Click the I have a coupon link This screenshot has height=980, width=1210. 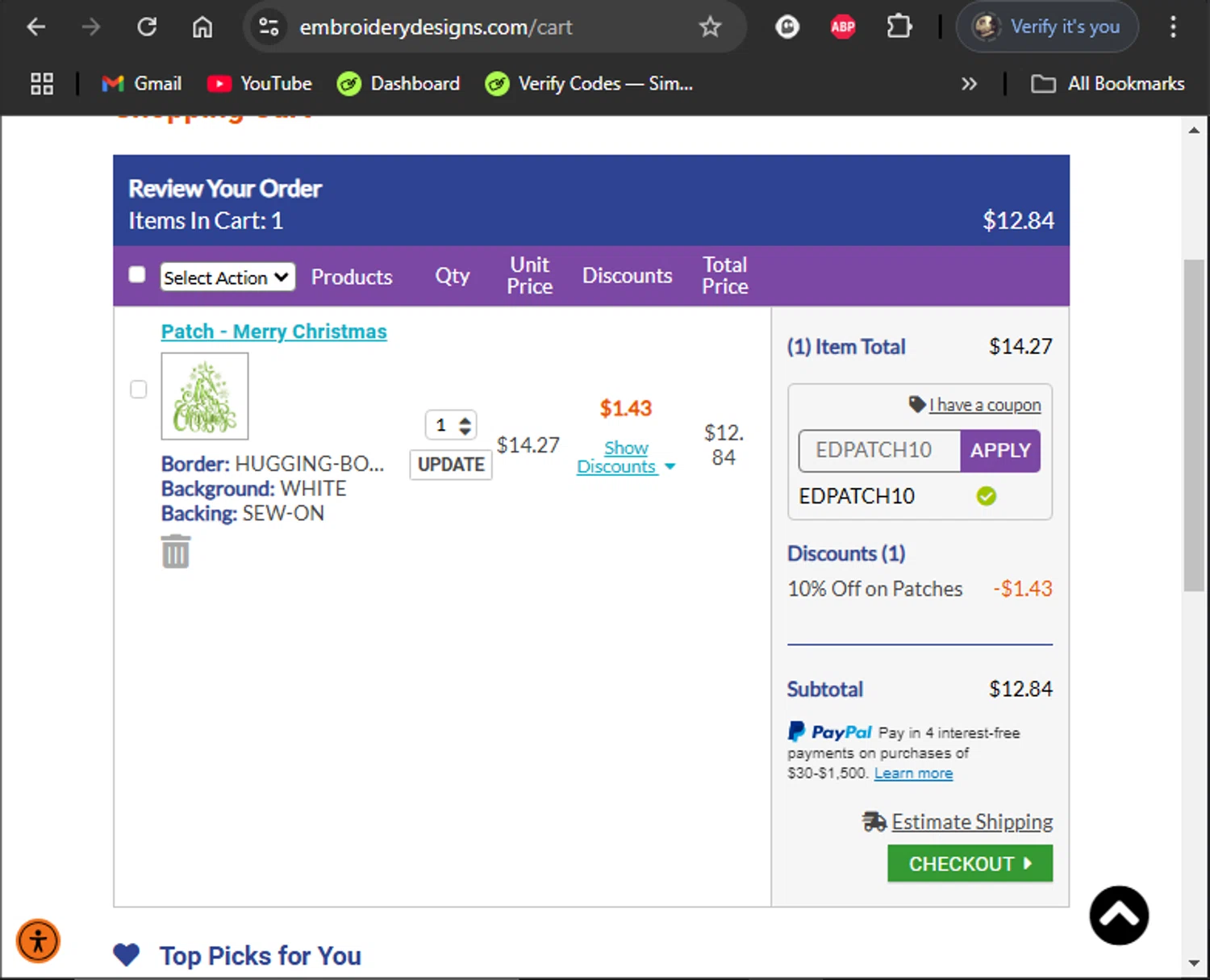[985, 405]
